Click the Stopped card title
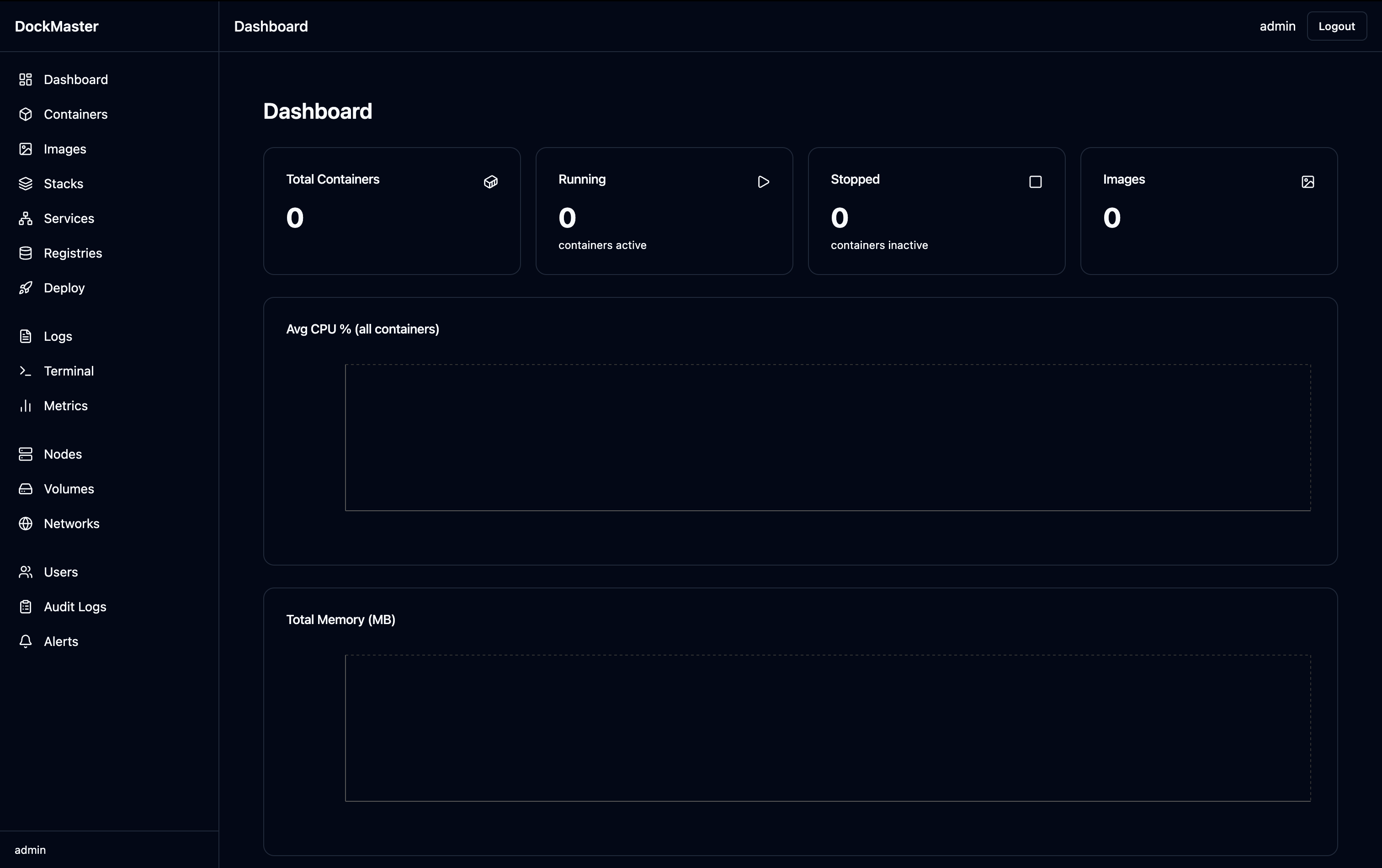 (855, 180)
